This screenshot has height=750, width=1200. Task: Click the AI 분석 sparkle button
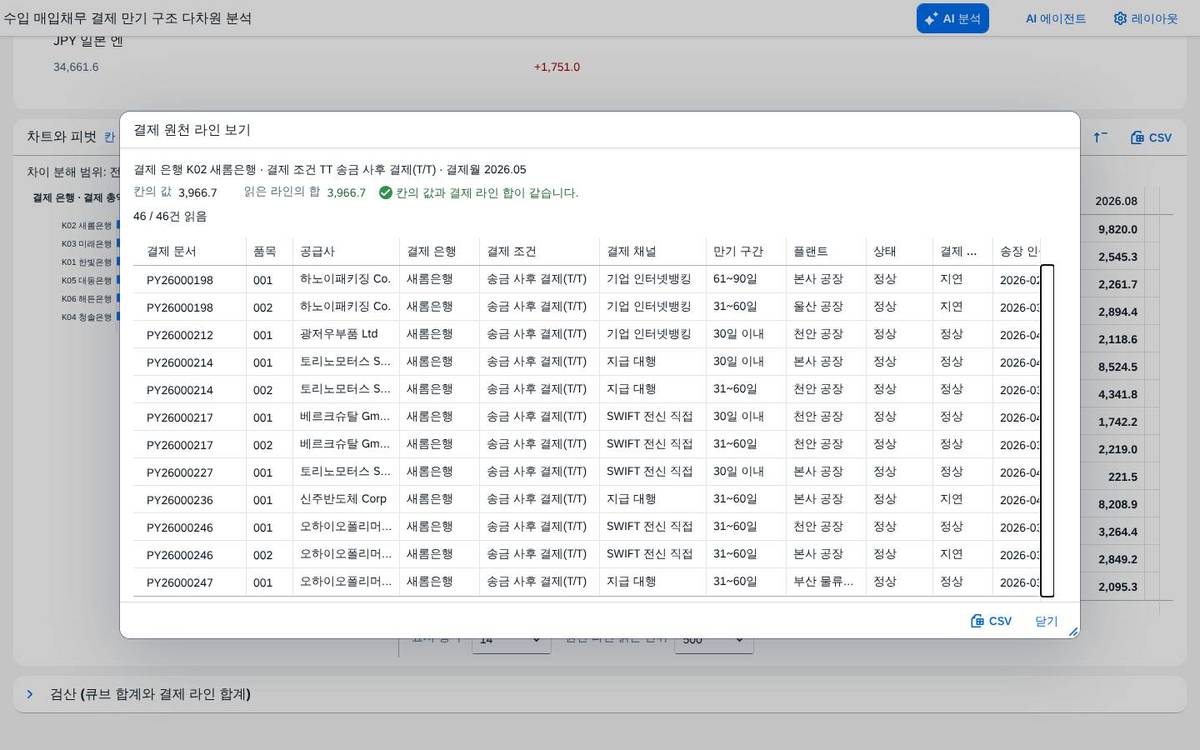click(x=952, y=18)
